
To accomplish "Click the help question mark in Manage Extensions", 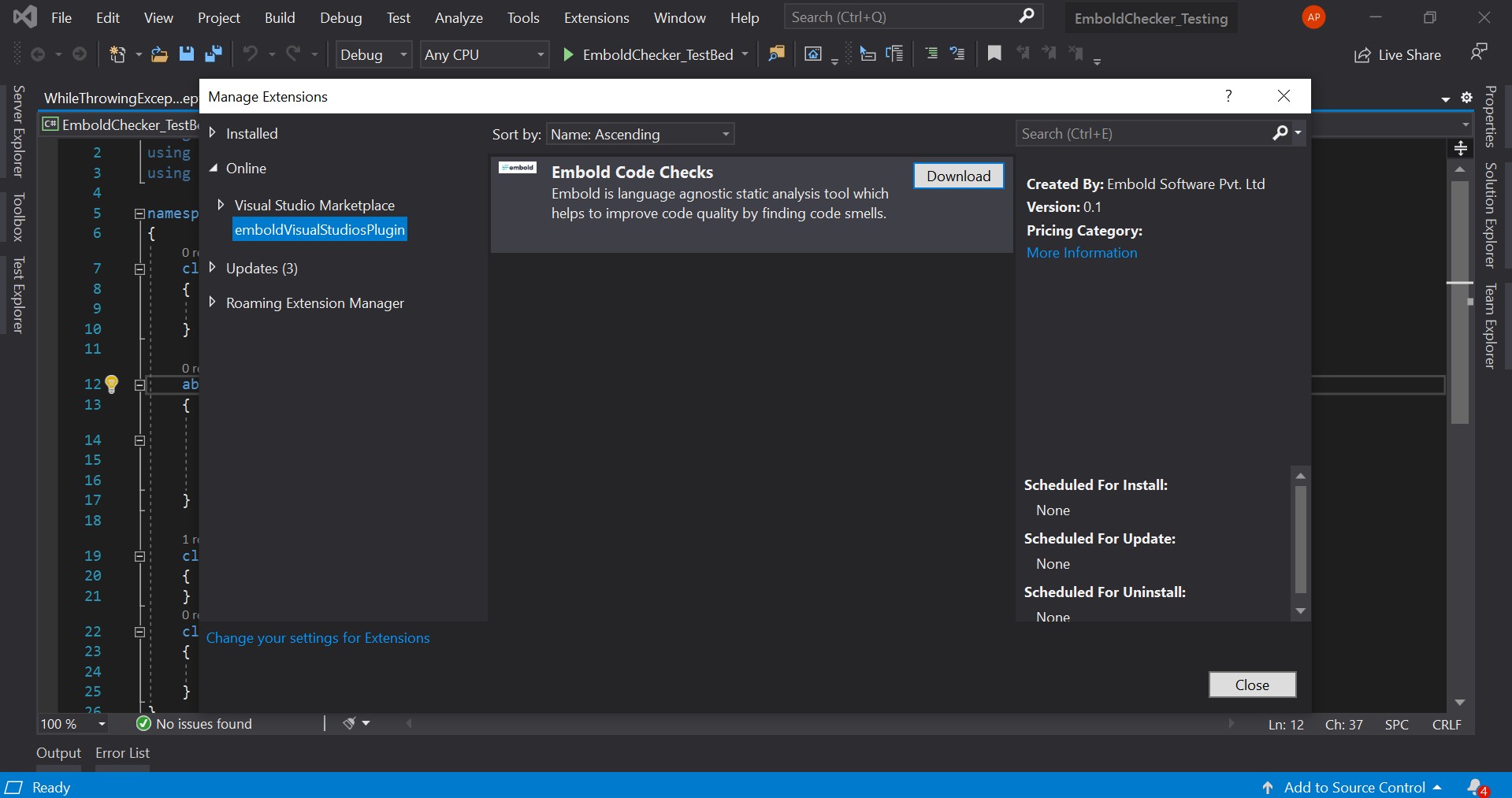I will 1228,96.
